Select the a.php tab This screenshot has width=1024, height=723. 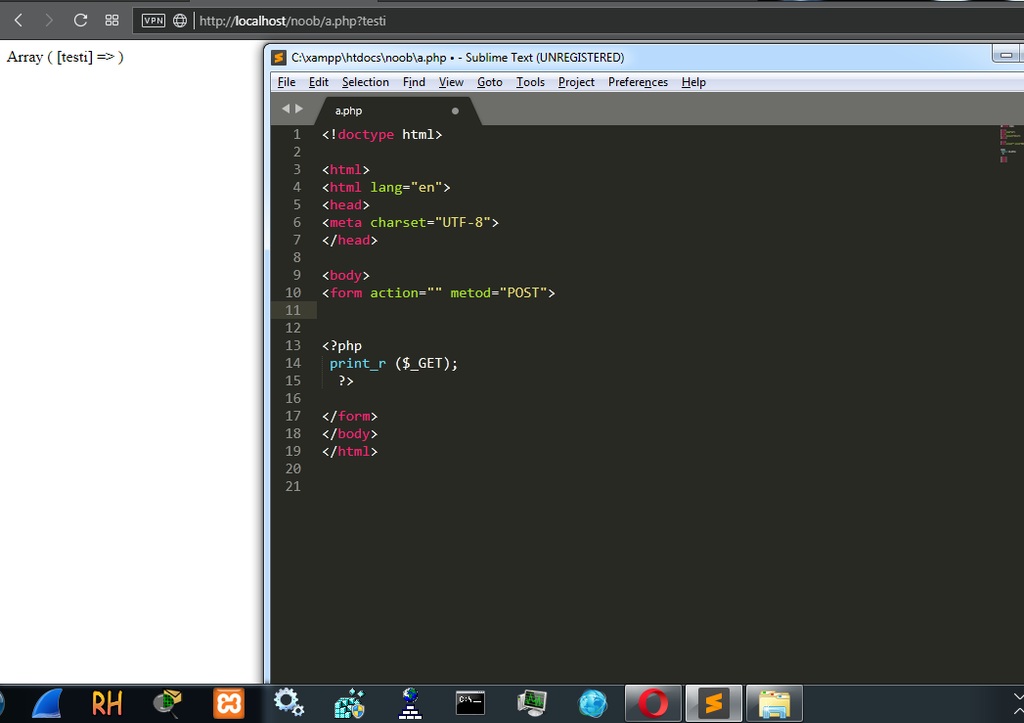[398, 110]
